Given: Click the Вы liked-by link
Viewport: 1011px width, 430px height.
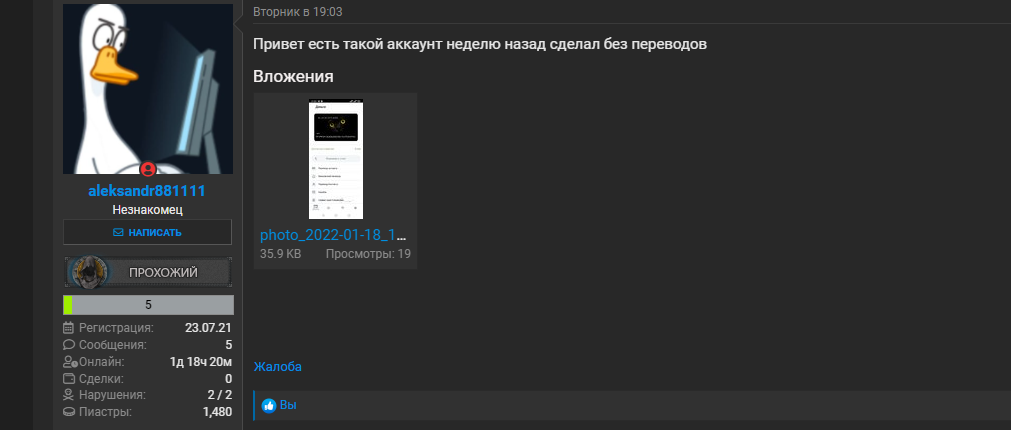Looking at the screenshot, I should point(288,406).
